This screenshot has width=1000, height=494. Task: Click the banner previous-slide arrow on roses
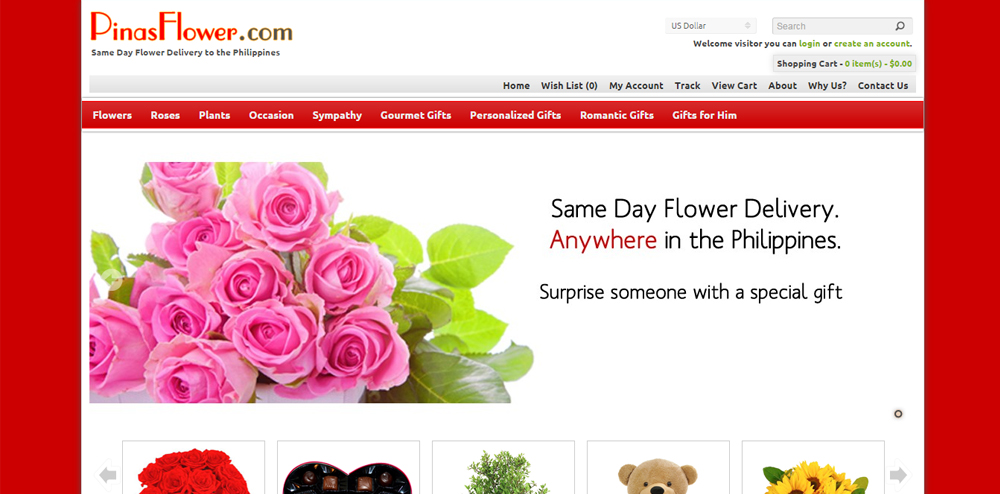[x=113, y=279]
